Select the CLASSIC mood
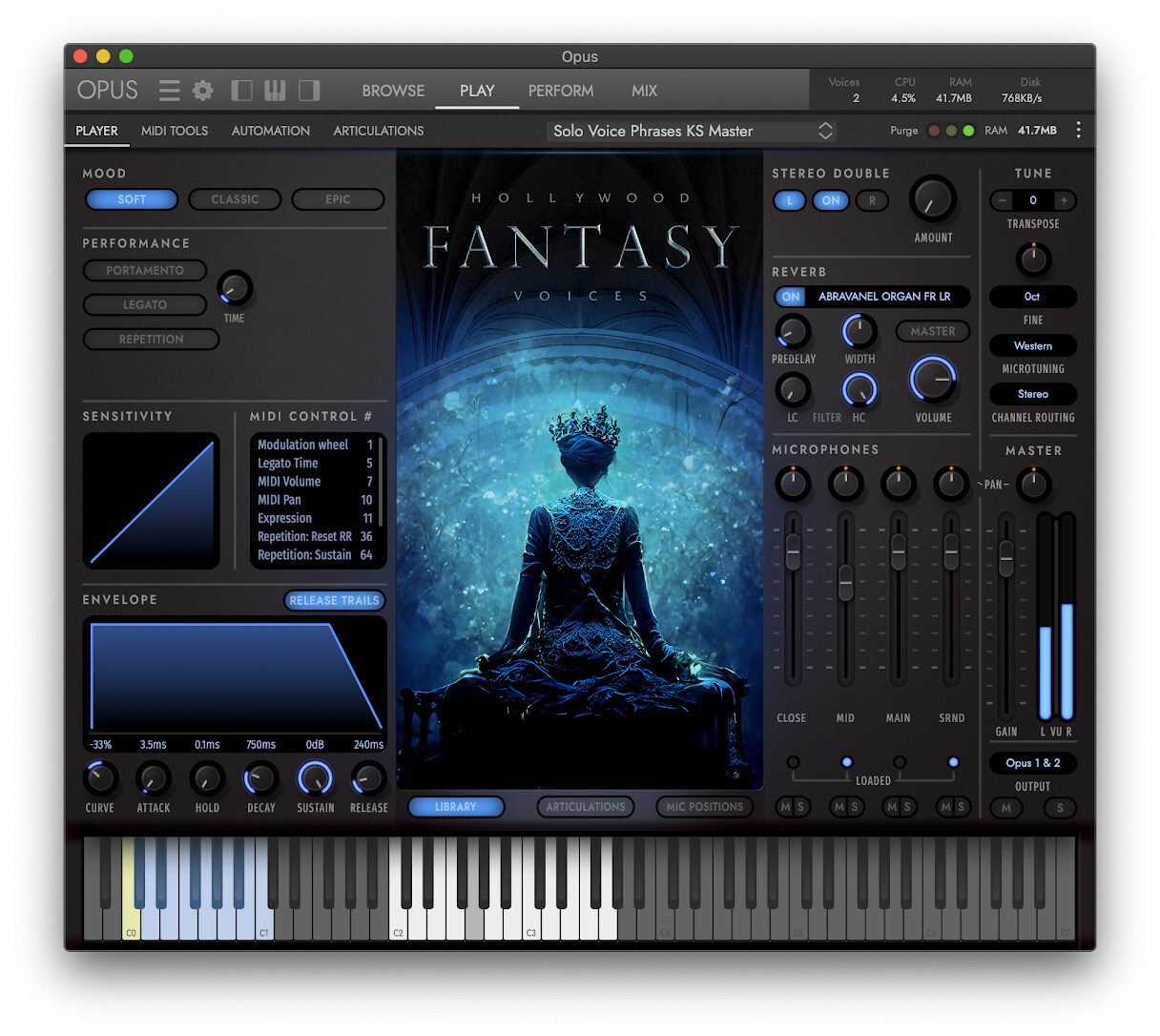Image resolution: width=1160 pixels, height=1036 pixels. 235,199
